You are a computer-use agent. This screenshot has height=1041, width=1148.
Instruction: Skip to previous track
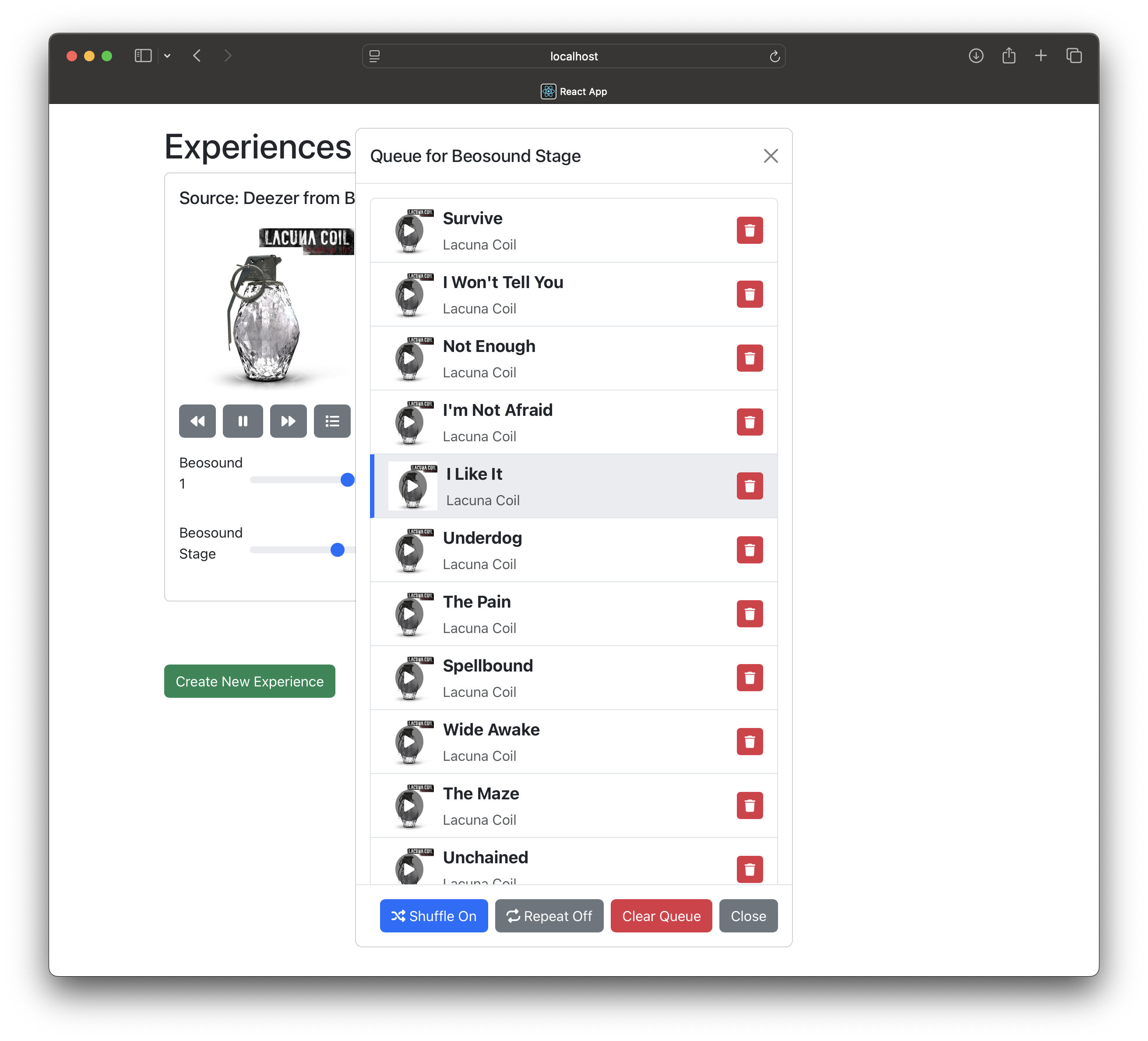click(197, 422)
